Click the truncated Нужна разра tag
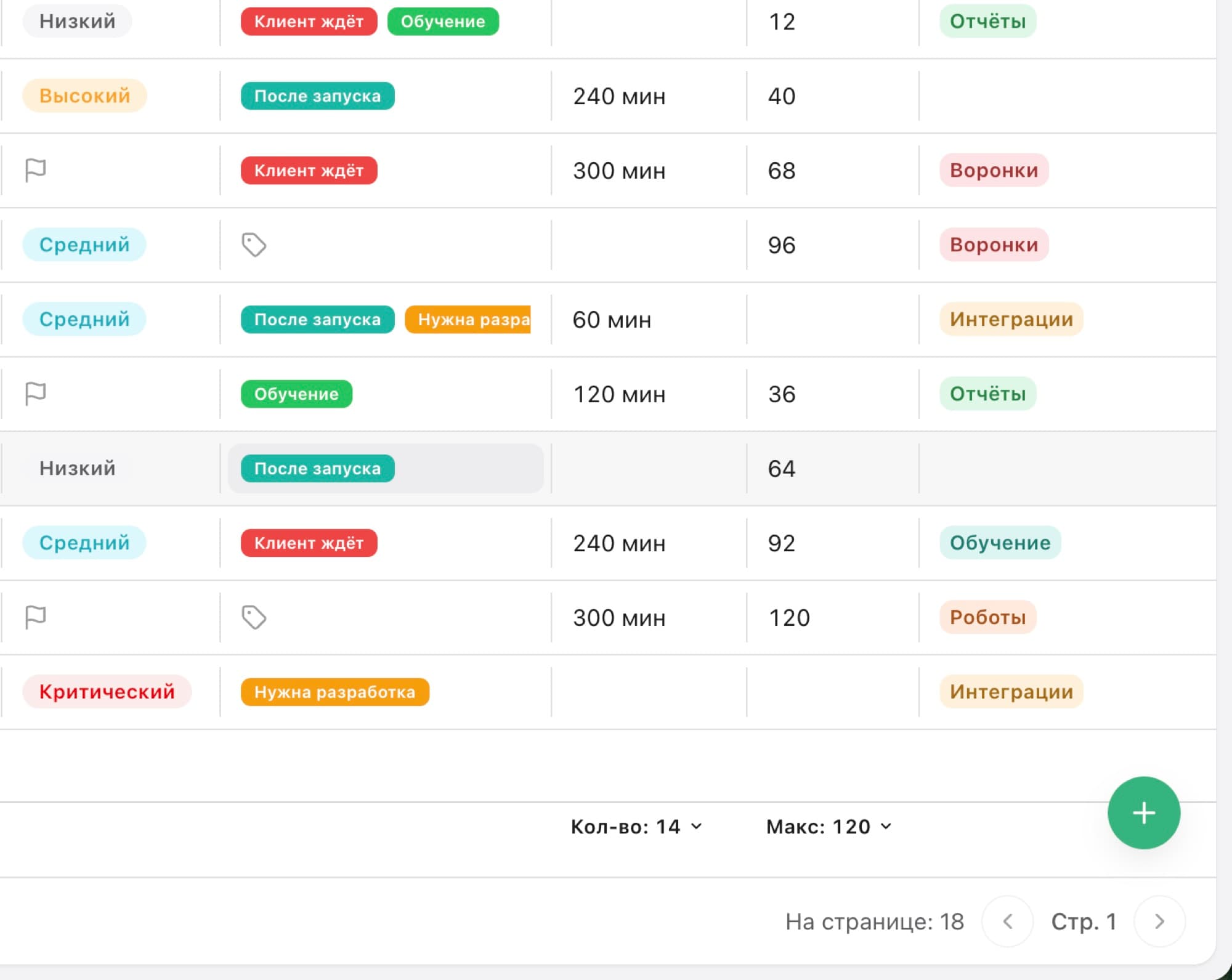This screenshot has height=980, width=1232. pyautogui.click(x=468, y=320)
